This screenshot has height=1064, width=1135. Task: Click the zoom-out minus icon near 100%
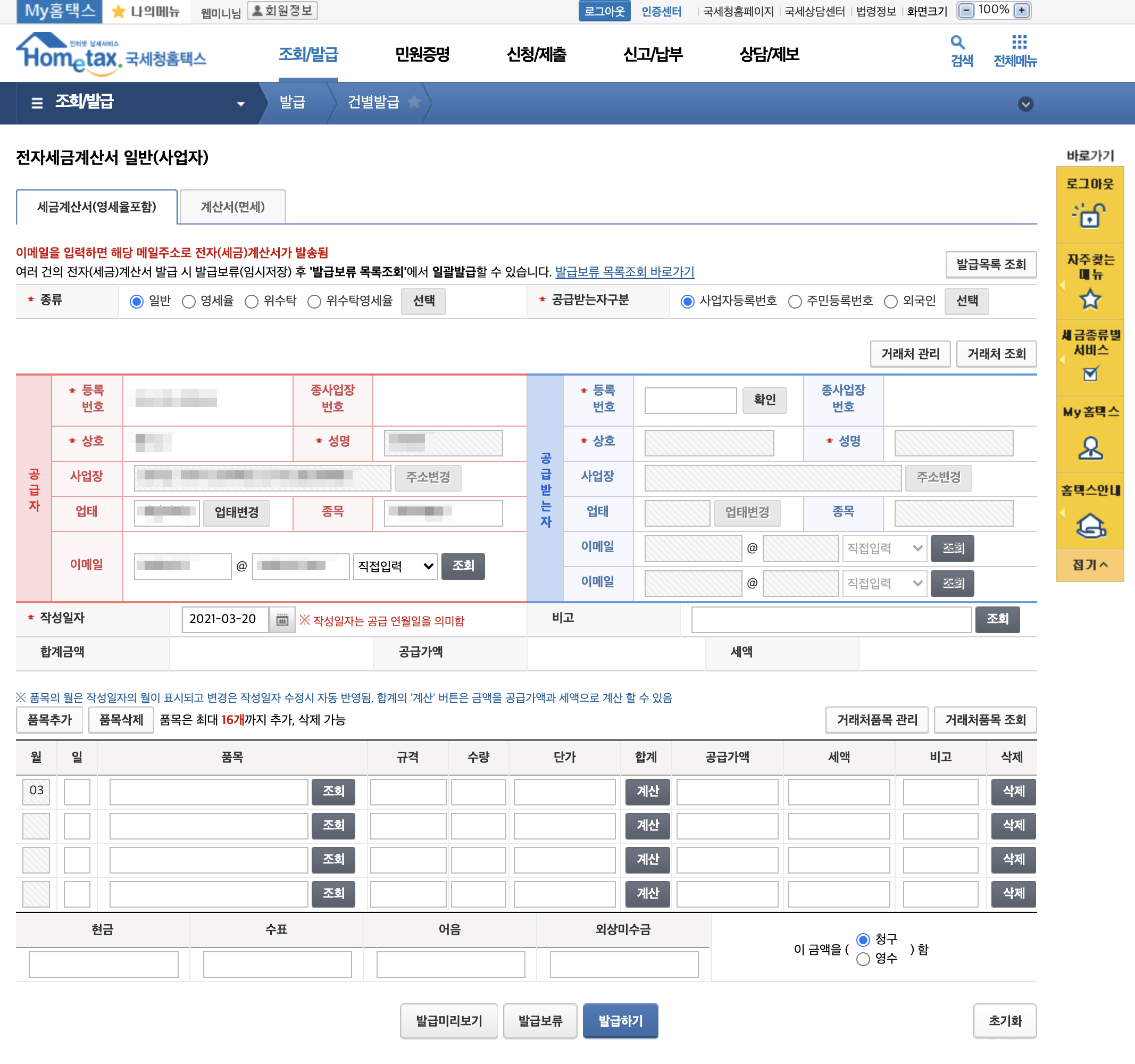[x=965, y=10]
